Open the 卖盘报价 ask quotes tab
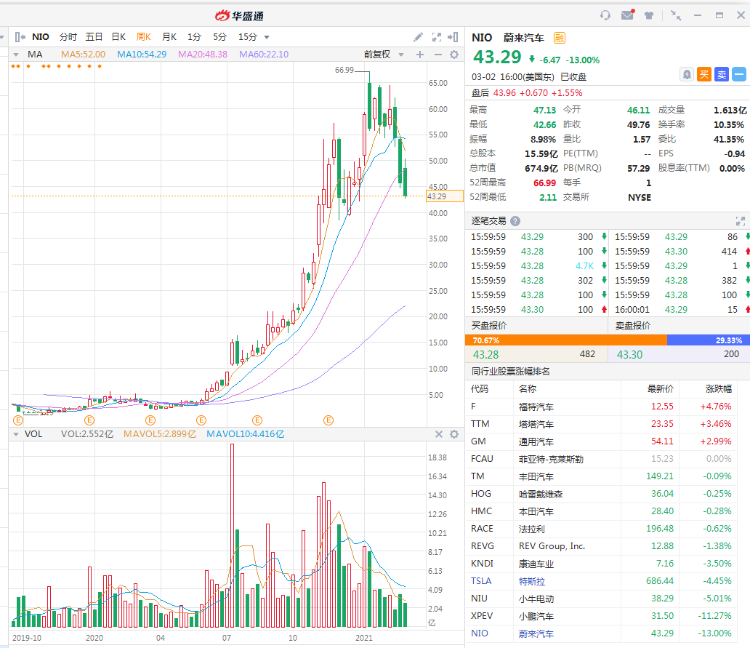This screenshot has width=750, height=648. coord(632,326)
